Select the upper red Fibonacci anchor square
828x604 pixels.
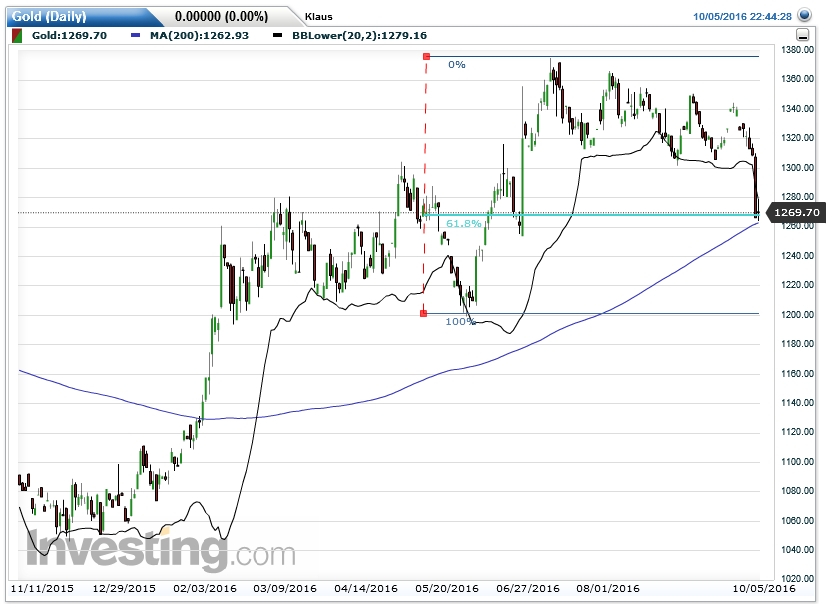click(x=426, y=57)
